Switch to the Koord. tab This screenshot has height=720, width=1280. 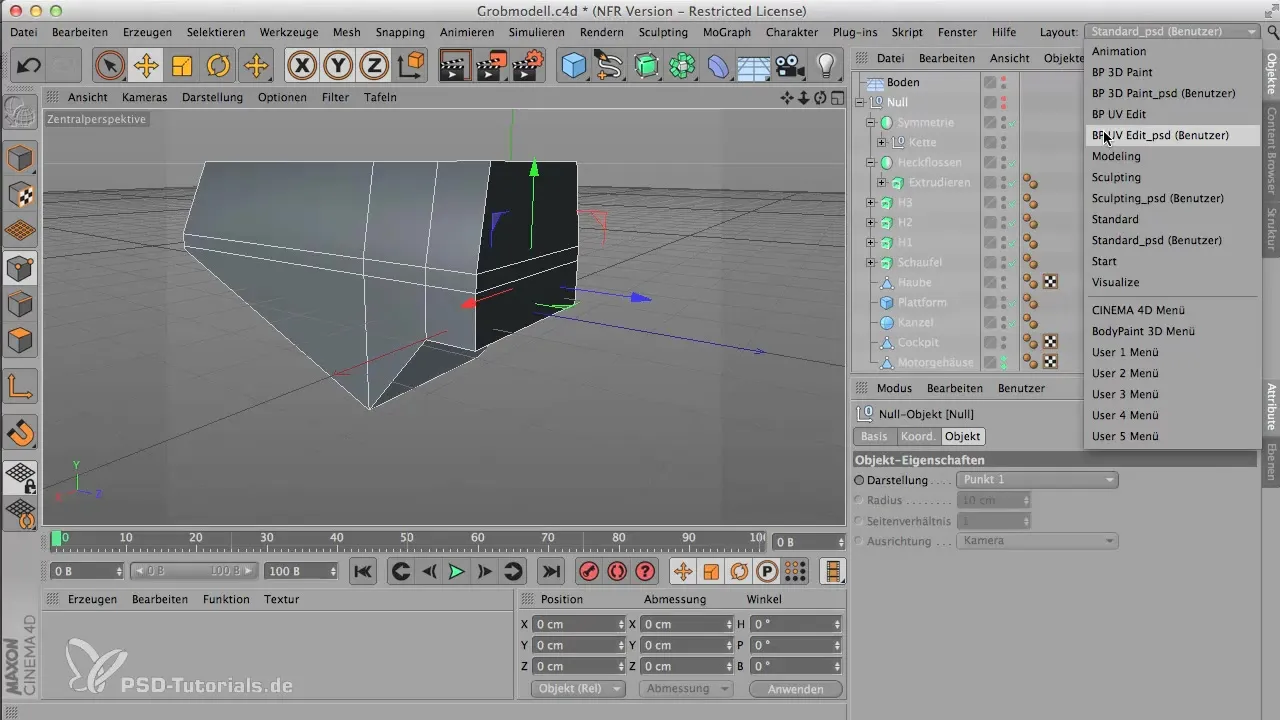point(917,436)
